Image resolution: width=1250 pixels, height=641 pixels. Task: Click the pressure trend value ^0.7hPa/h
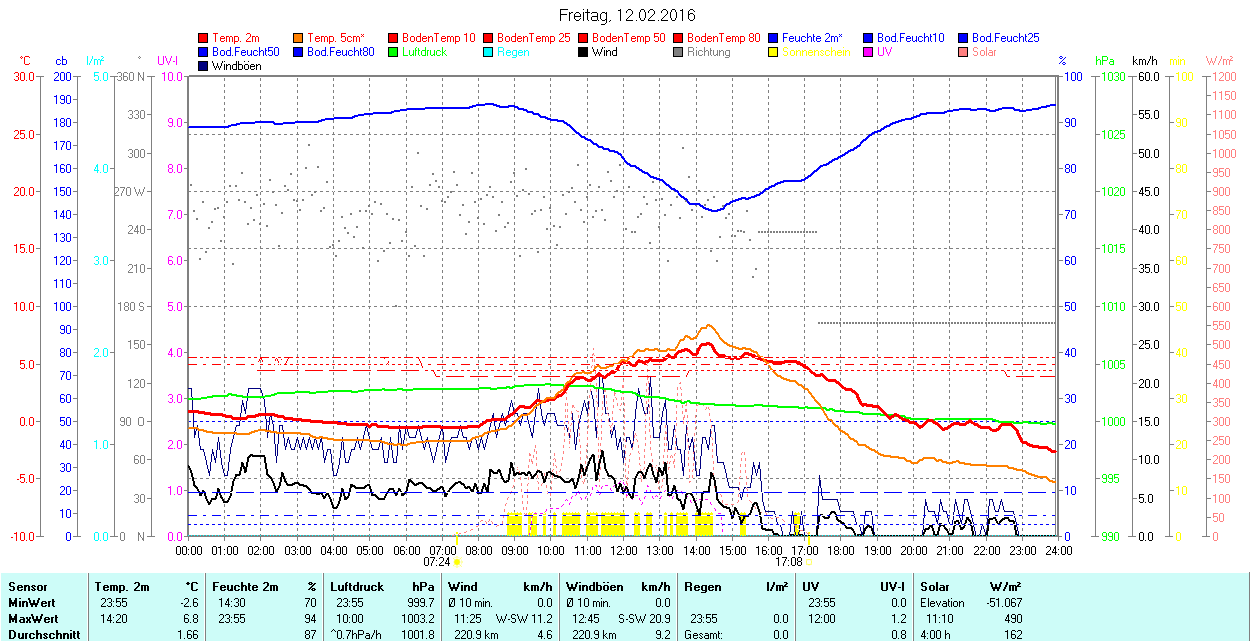pyautogui.click(x=358, y=635)
